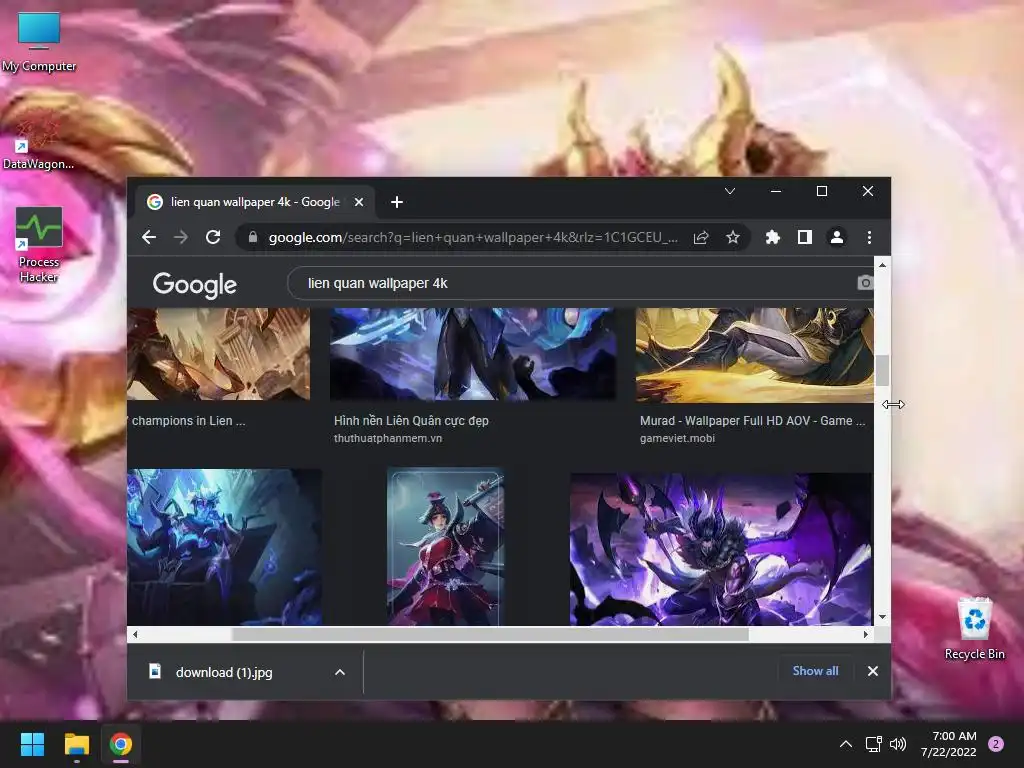
Task: Click the thuthuatphanmem.vn source link
Action: [388, 438]
